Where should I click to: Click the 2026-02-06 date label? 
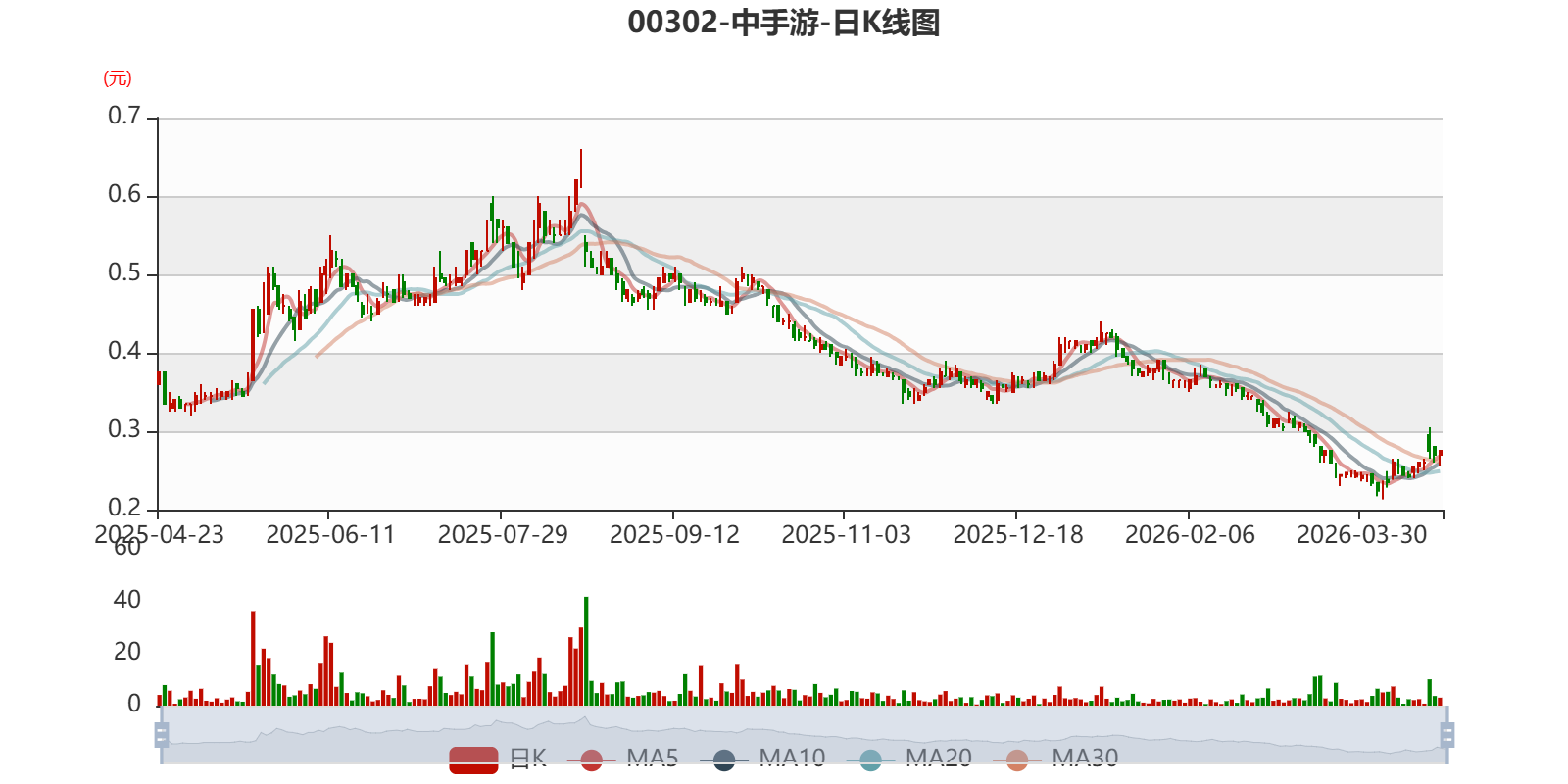tap(1190, 534)
